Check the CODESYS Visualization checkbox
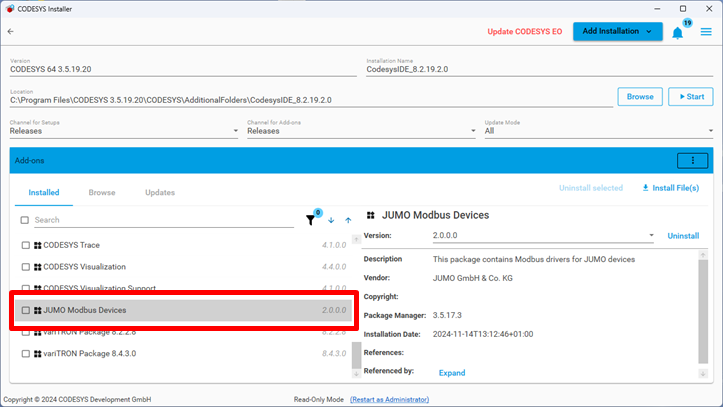 tap(26, 267)
